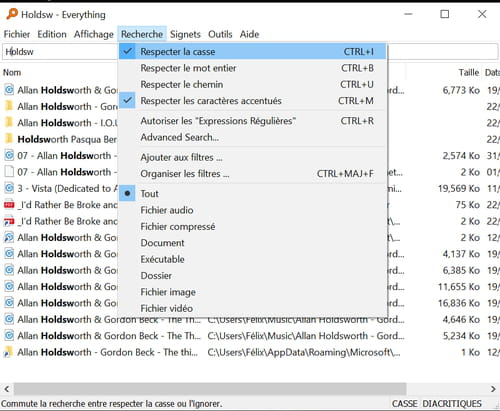Click audio icon of 6,385 Ko file
The height and width of the screenshot is (411, 500).
coord(9,270)
